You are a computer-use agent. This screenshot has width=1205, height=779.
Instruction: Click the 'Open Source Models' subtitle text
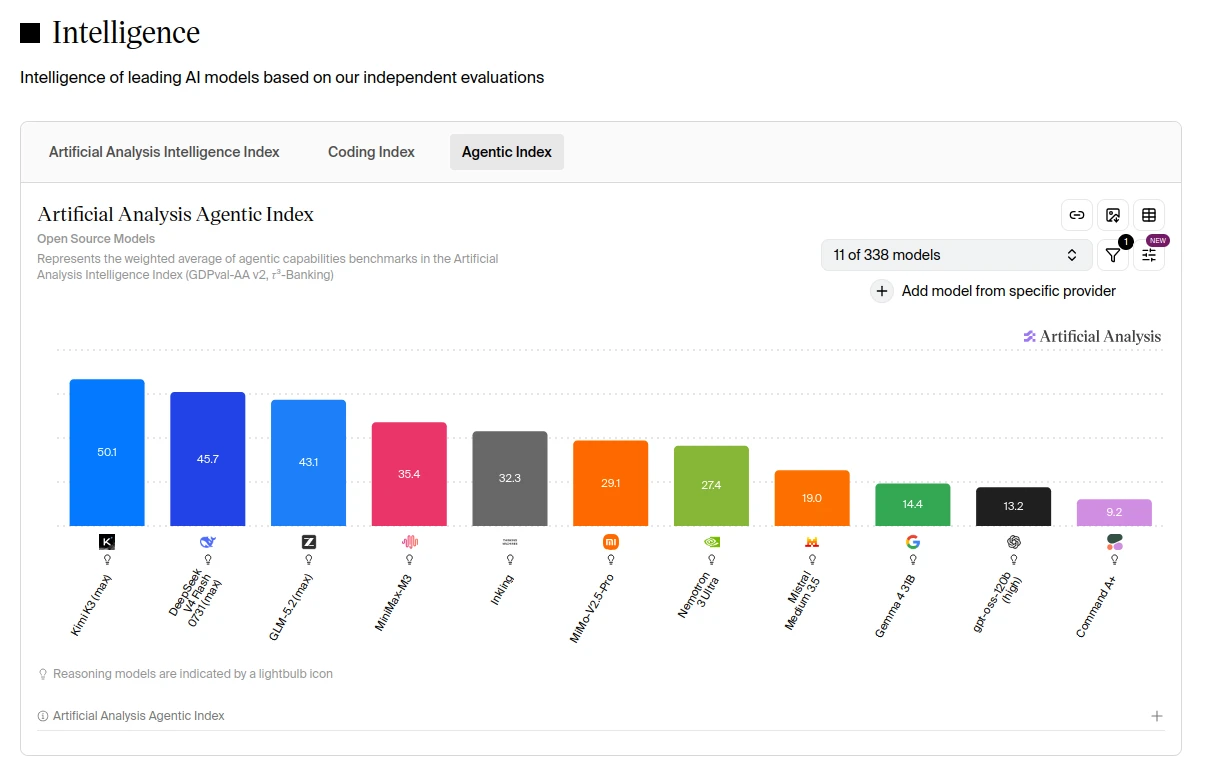point(96,239)
